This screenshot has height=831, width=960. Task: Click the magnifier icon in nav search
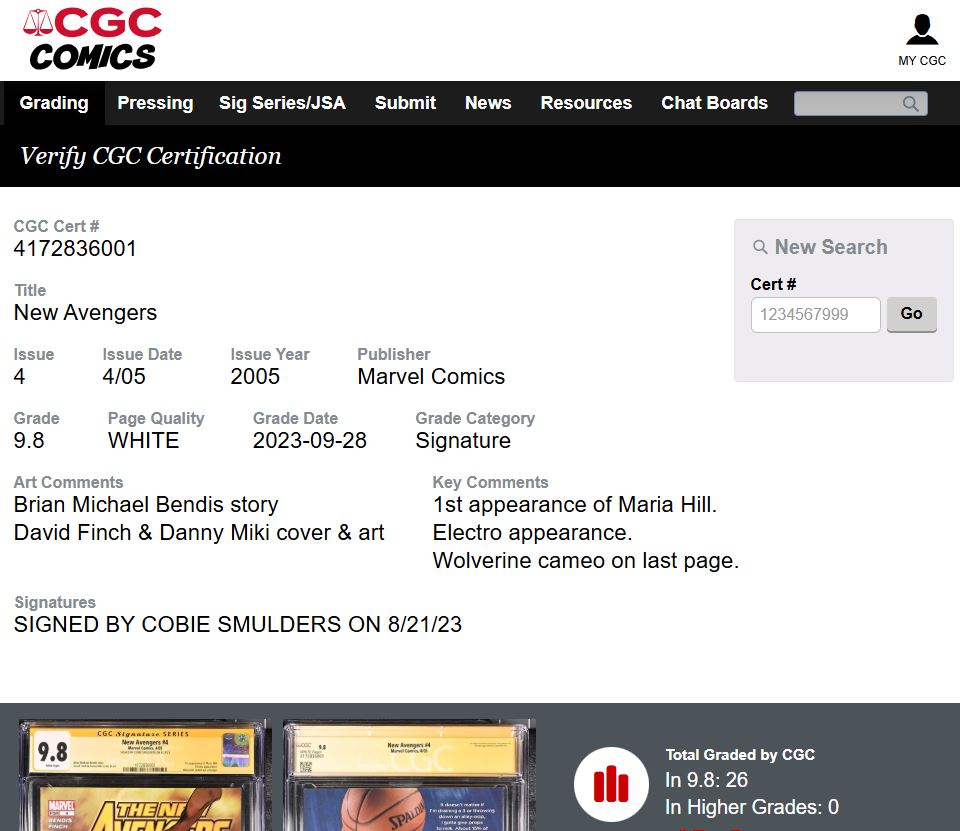(x=910, y=103)
